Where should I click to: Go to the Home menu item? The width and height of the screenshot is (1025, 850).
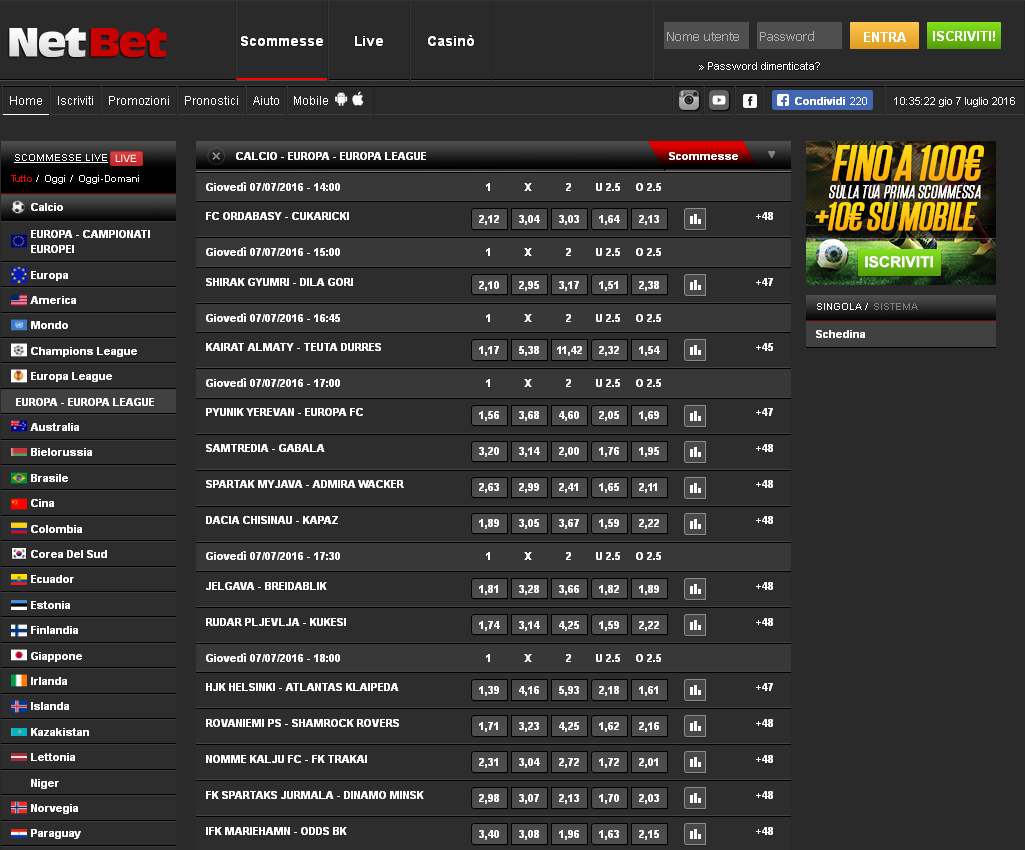[25, 101]
